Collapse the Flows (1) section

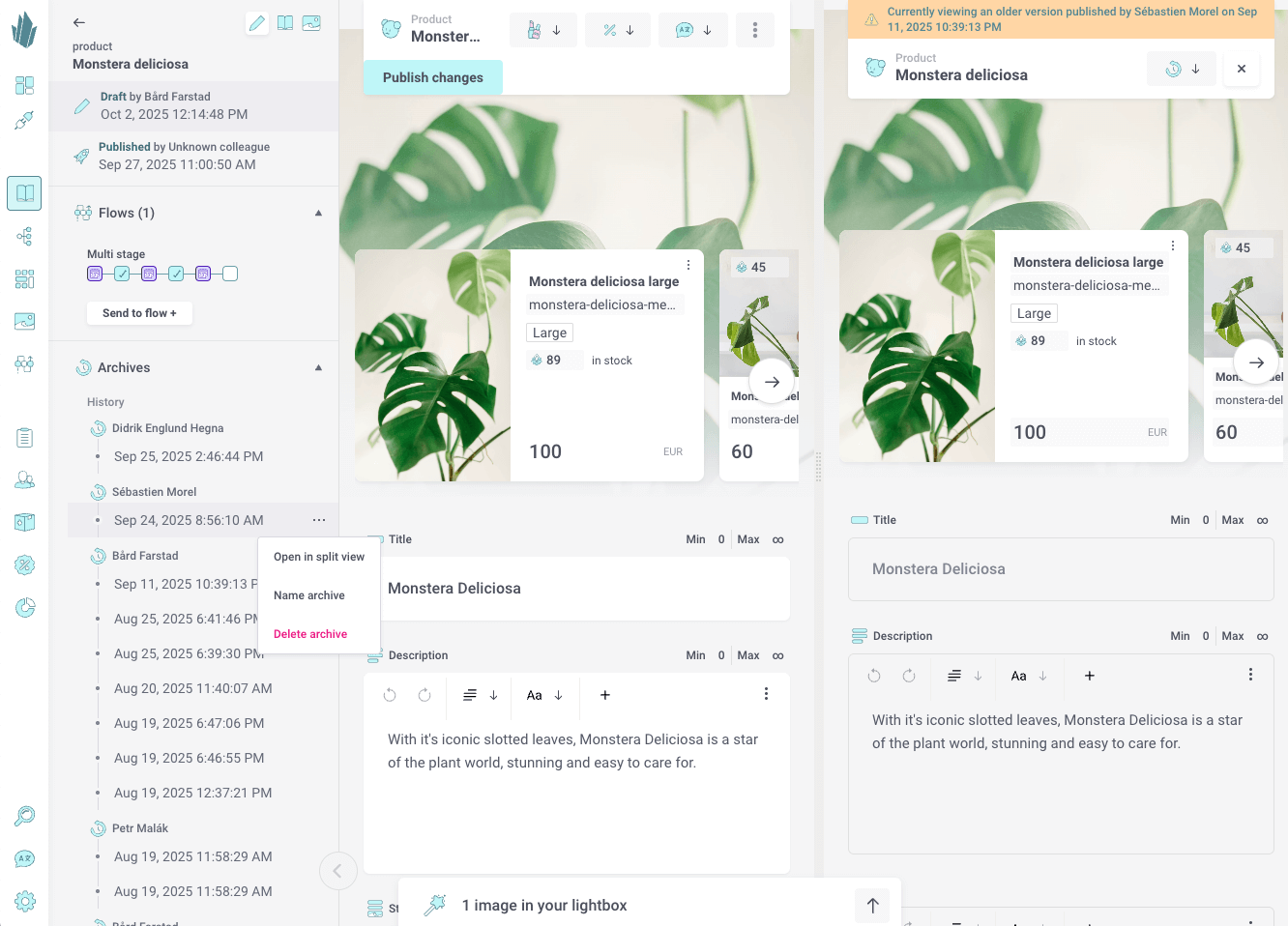(x=318, y=213)
